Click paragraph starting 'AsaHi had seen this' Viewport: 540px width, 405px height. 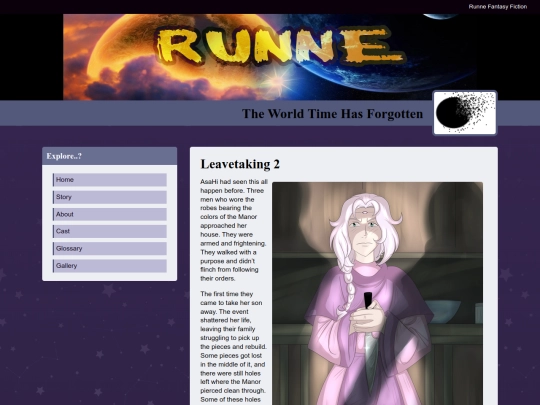click(234, 230)
